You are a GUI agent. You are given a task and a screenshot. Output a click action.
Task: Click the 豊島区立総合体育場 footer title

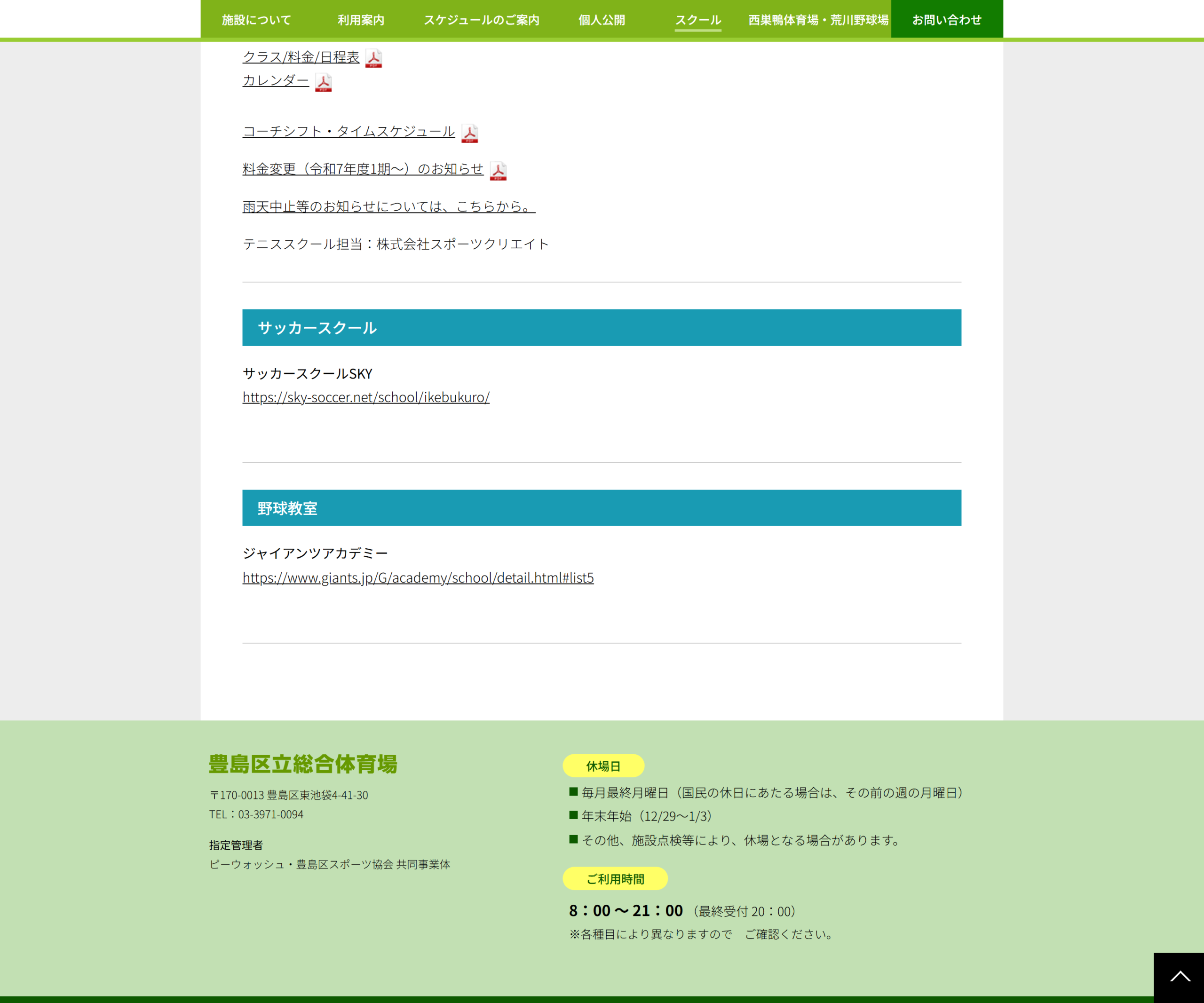(303, 764)
